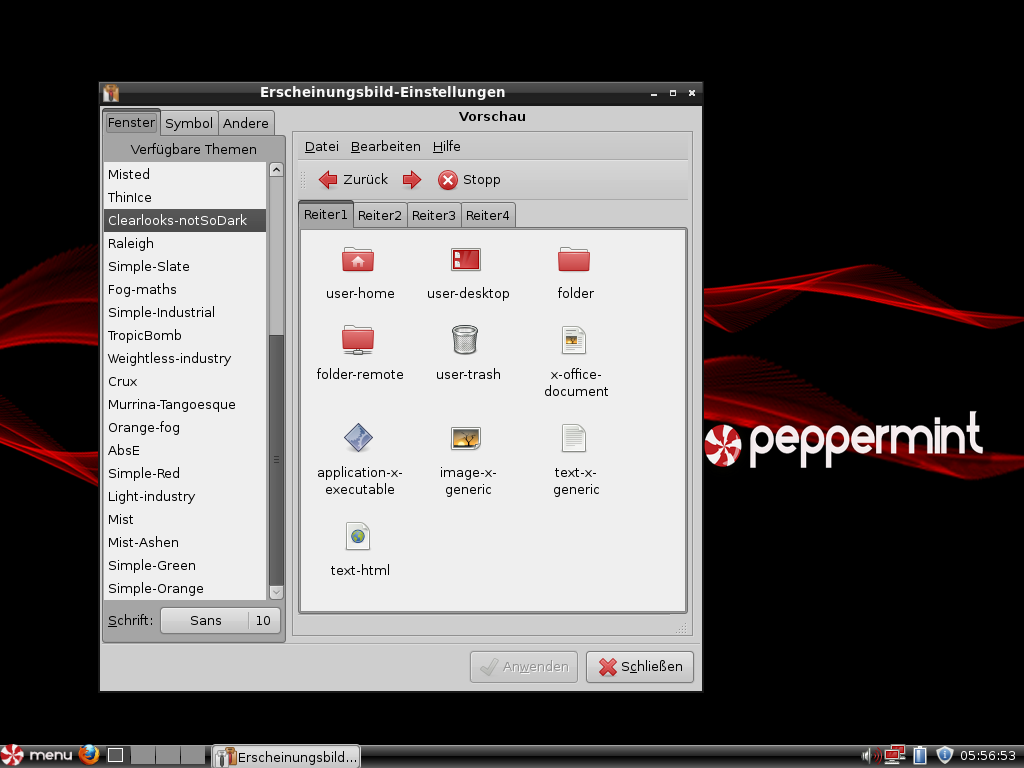1024x768 pixels.
Task: Open the Peppermint menu in the taskbar
Action: tap(40, 754)
